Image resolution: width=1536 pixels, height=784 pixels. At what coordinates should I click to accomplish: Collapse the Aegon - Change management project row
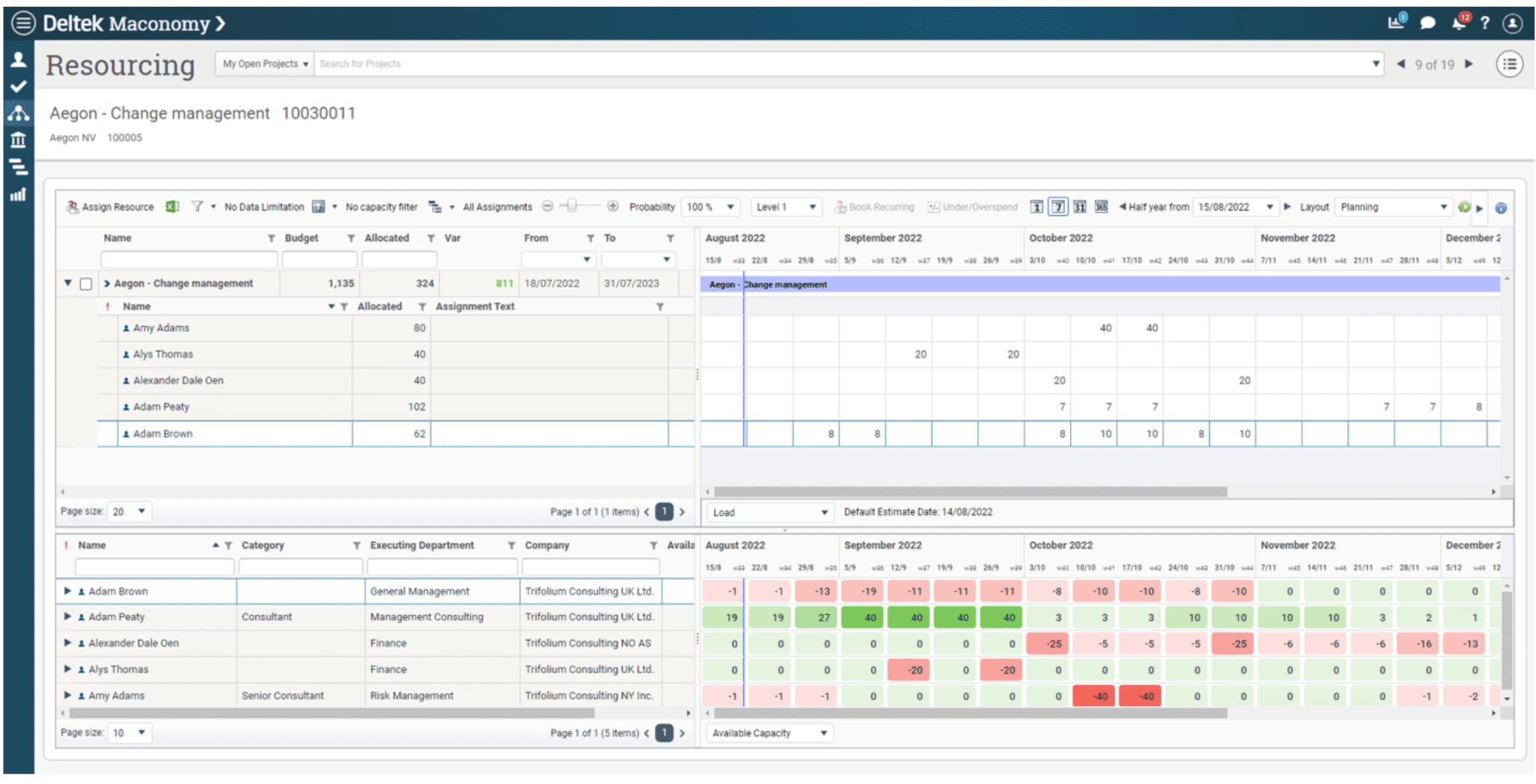pos(66,283)
